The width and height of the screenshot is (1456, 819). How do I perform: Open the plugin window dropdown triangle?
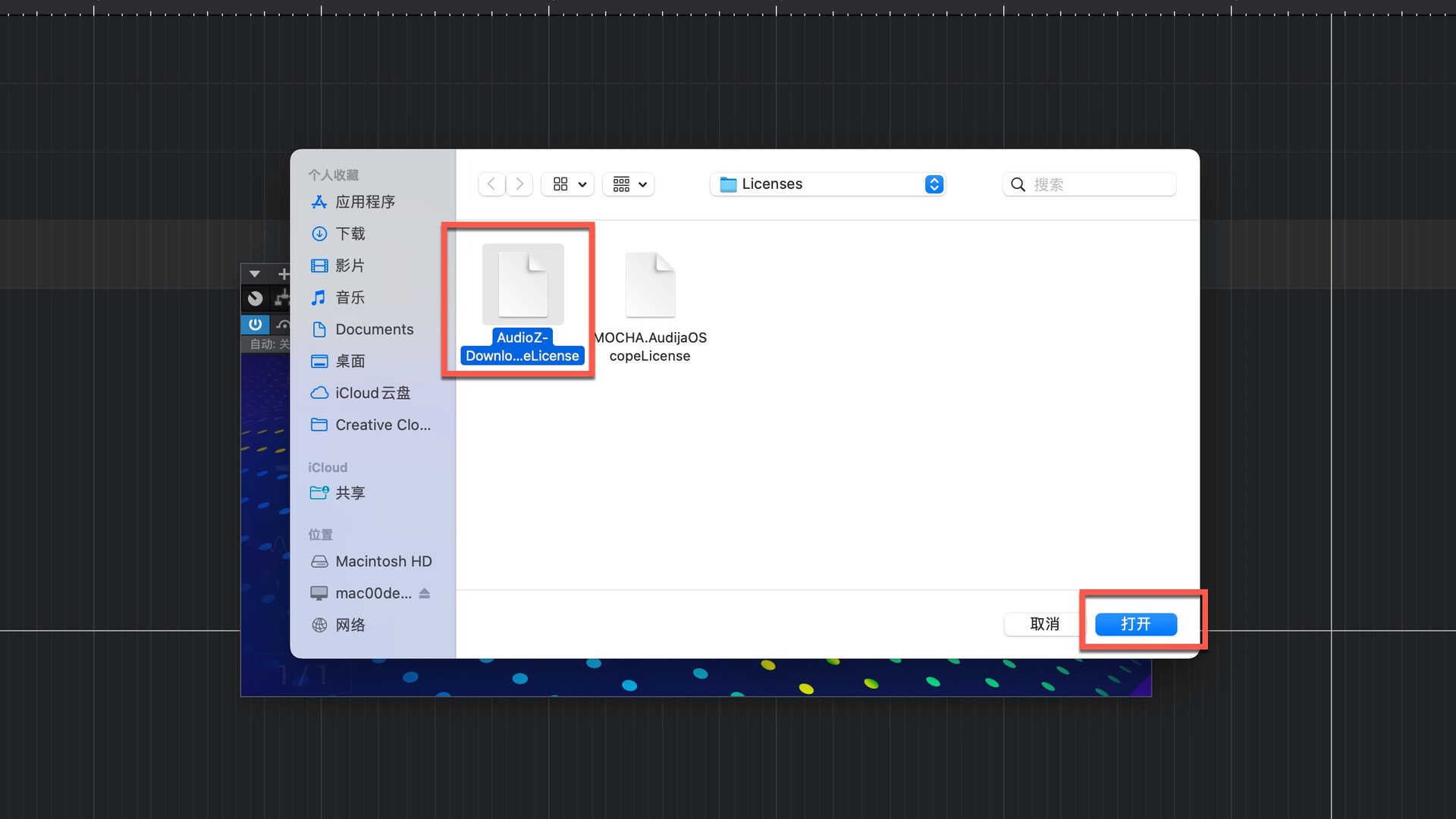tap(255, 274)
